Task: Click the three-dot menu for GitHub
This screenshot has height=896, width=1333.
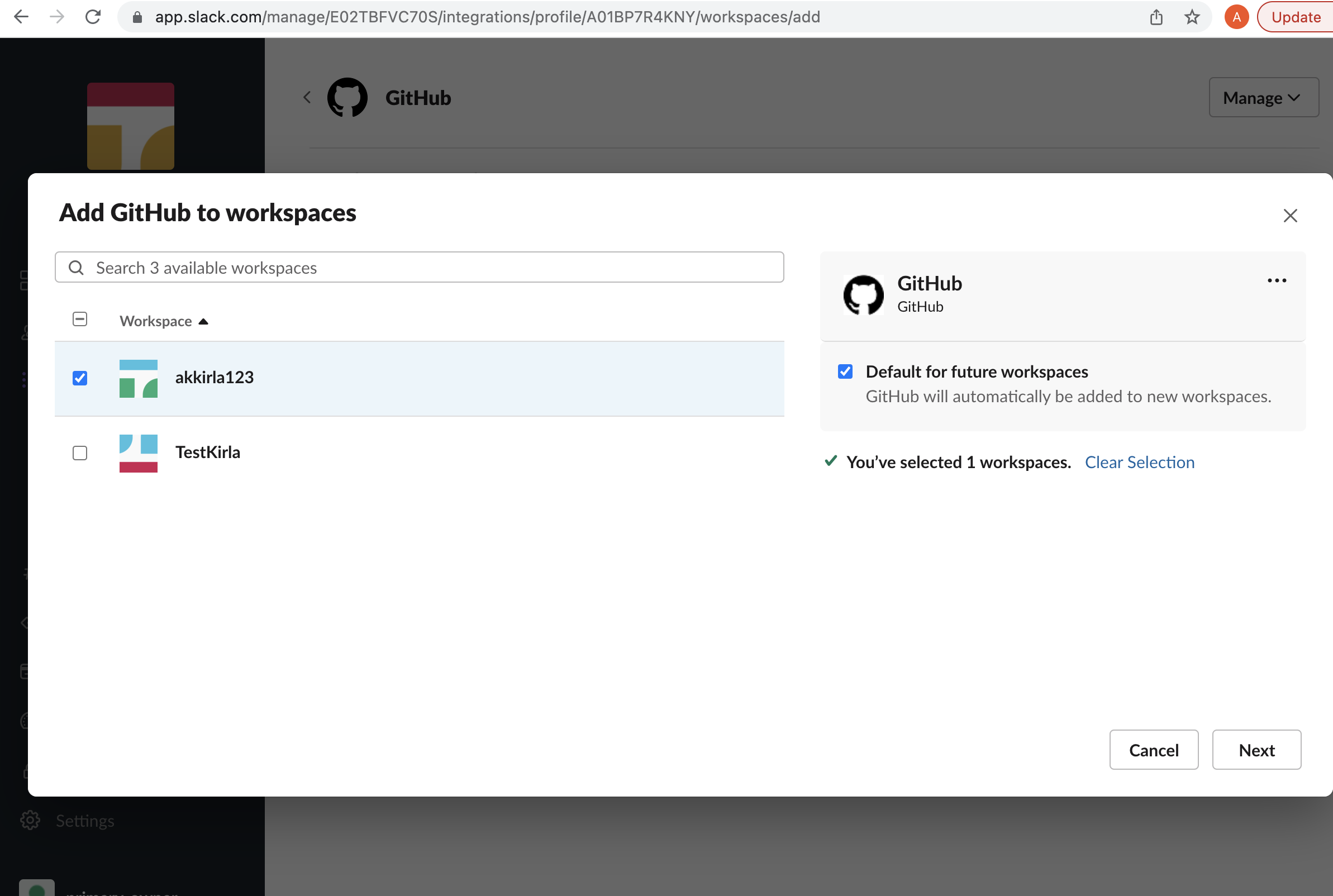Action: [x=1277, y=280]
